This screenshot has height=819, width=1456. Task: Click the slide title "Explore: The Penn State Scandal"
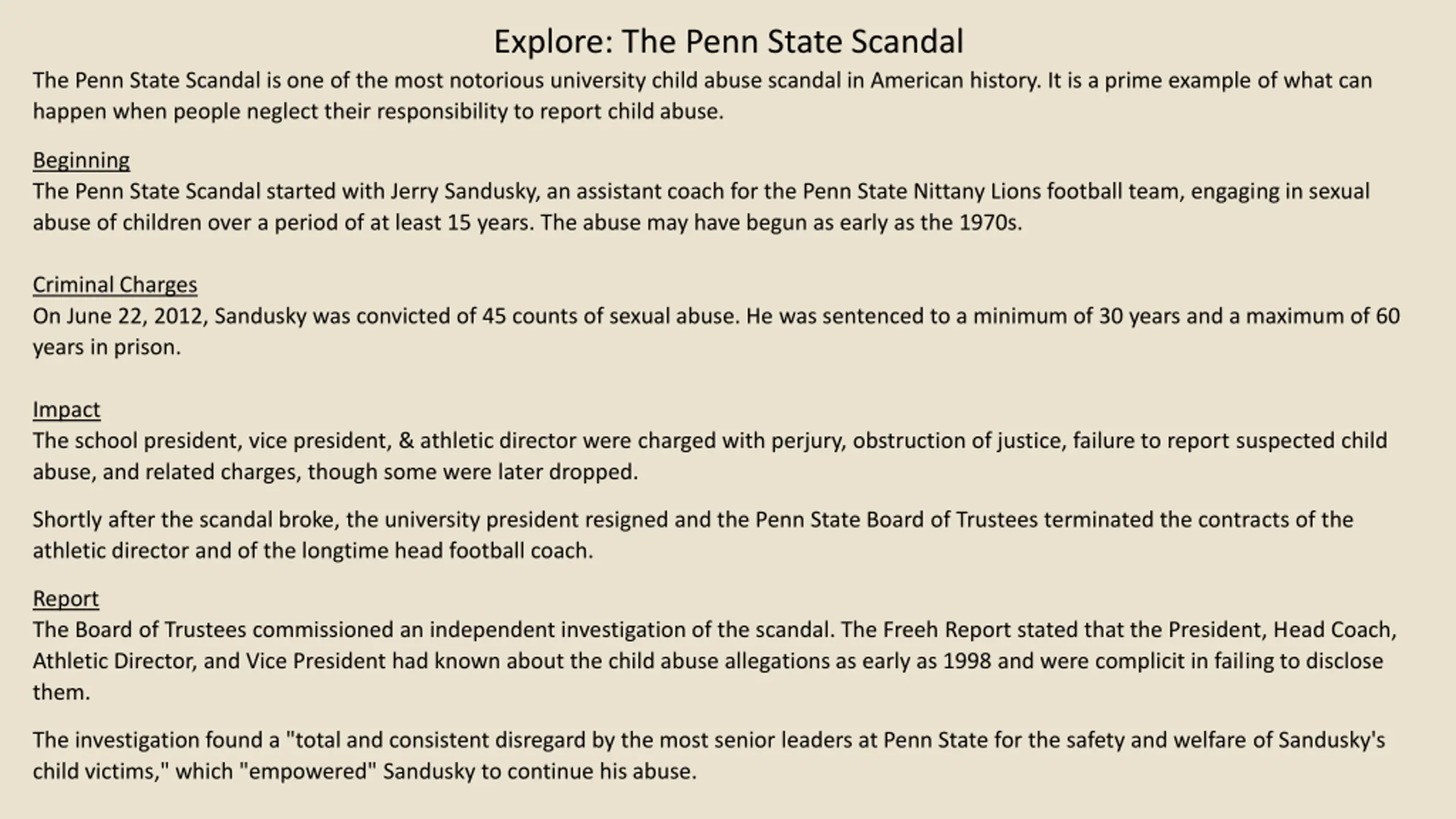728,42
